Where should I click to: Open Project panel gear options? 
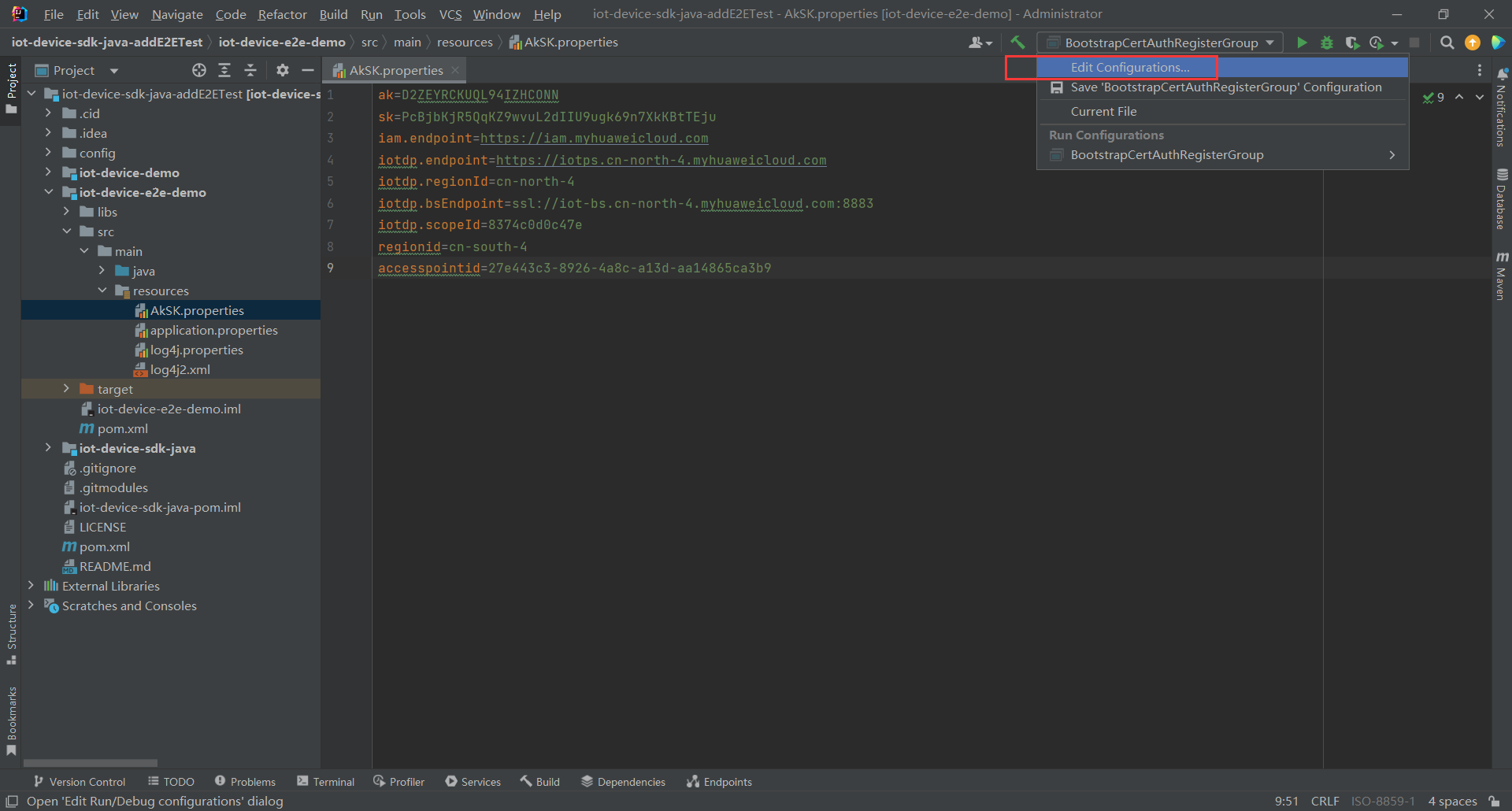tap(283, 70)
